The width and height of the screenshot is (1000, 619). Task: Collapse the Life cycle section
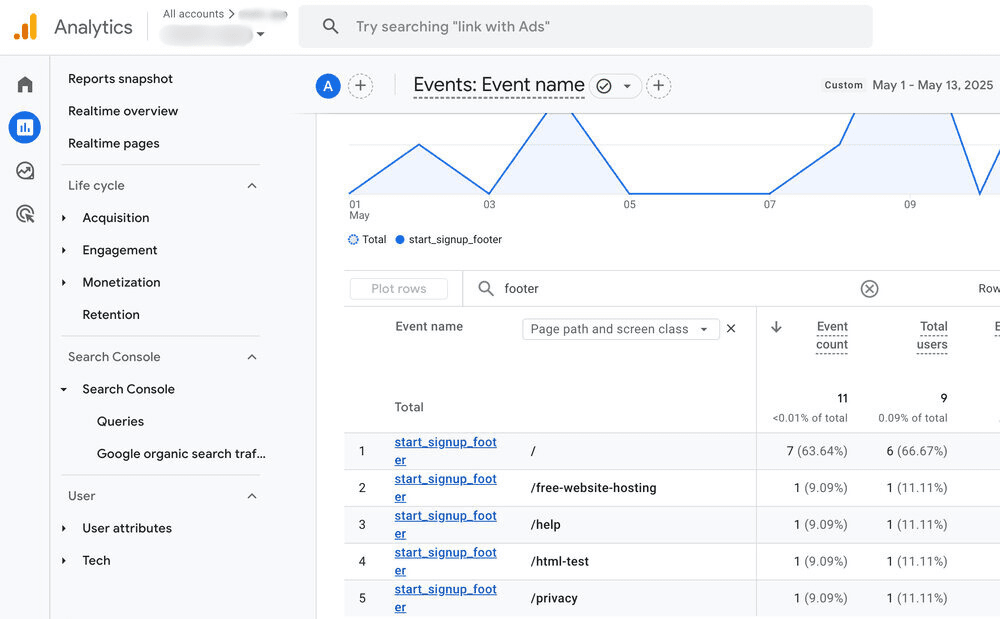tap(252, 186)
